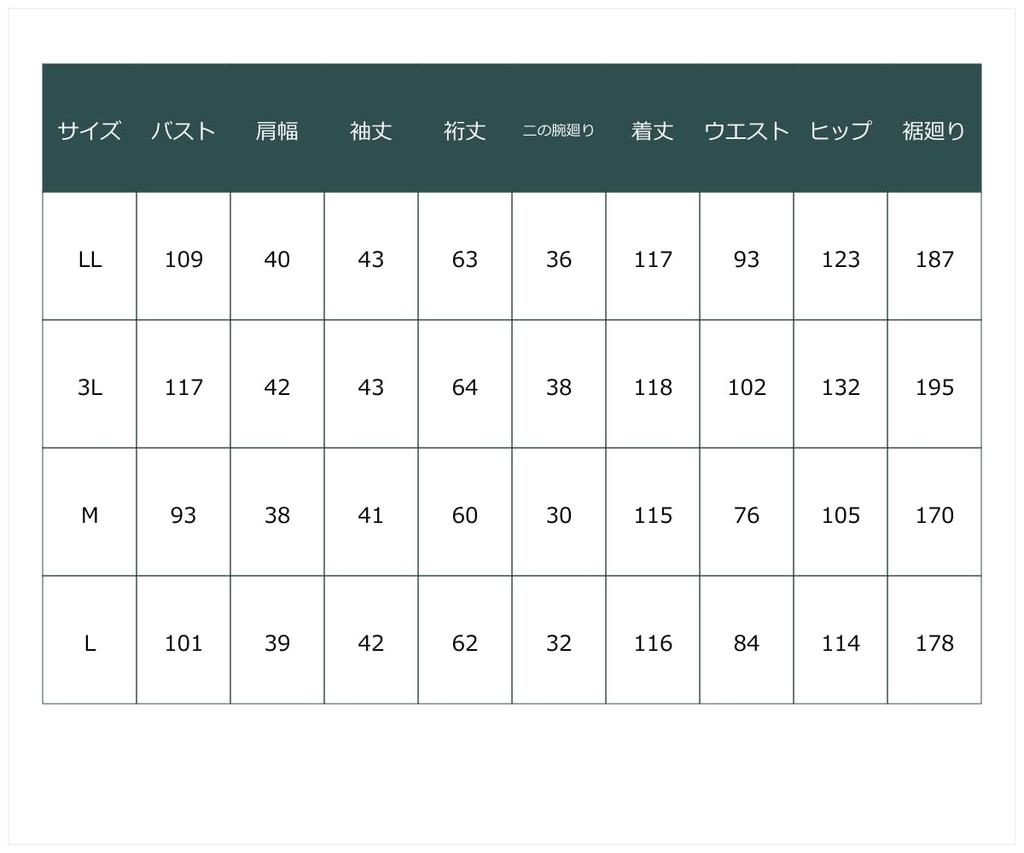The height and width of the screenshot is (853, 1024).
Task: Select the L hem value 178
Action: click(935, 644)
